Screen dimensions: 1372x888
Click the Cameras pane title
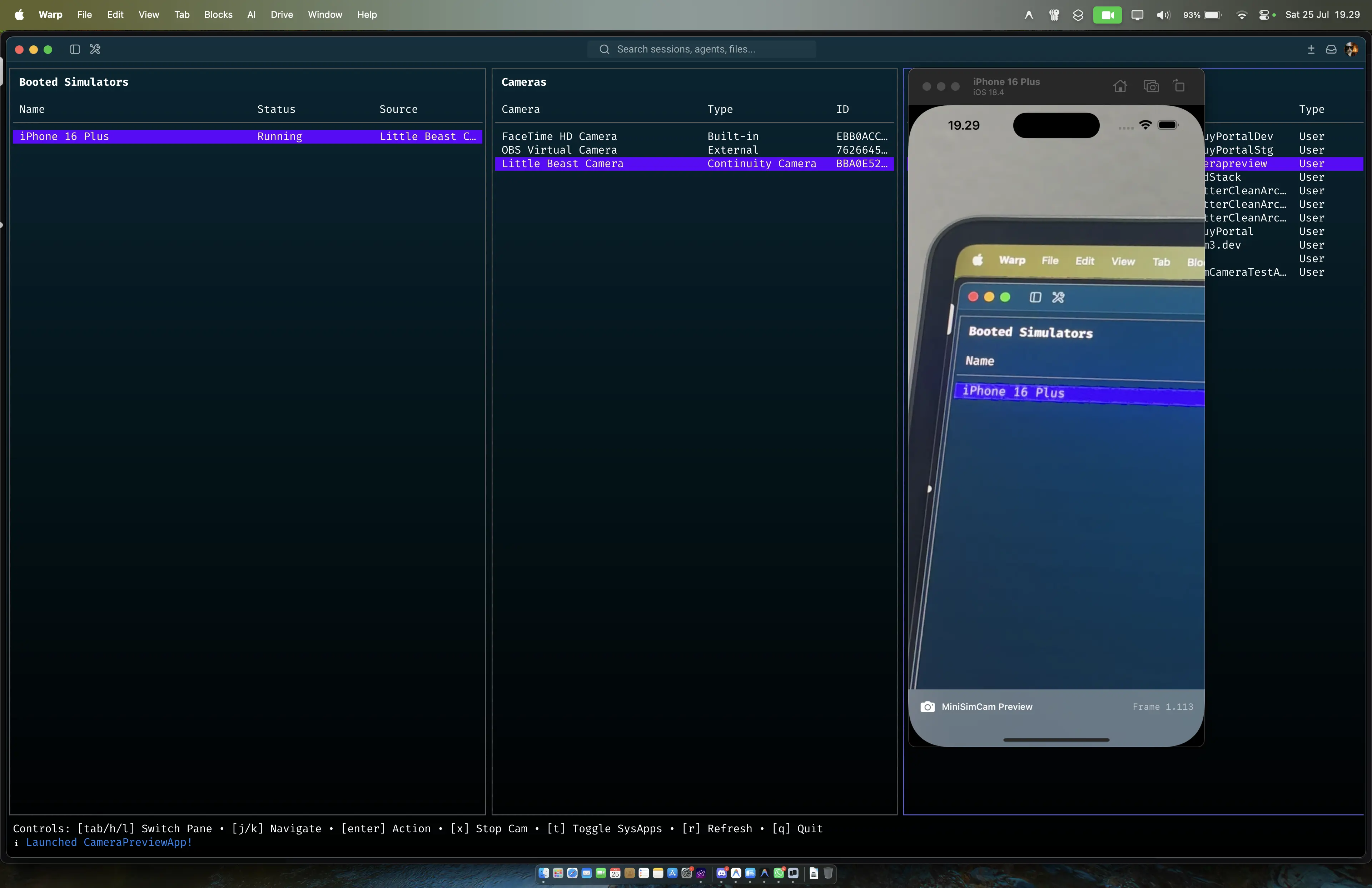point(523,82)
